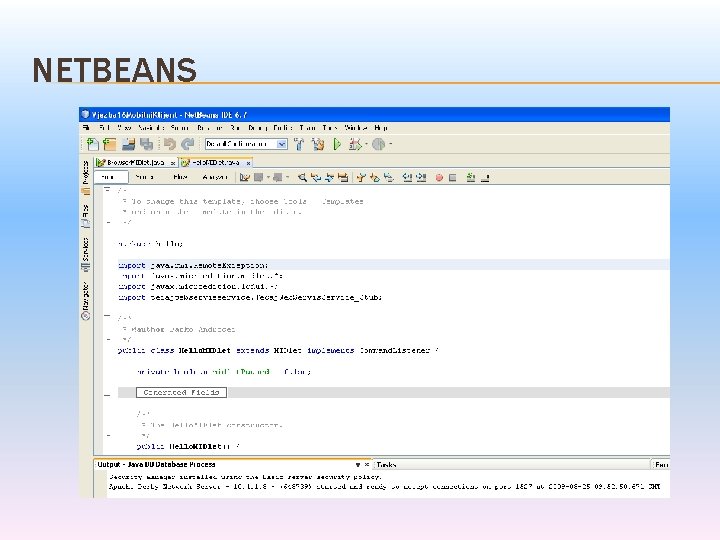Click the Undo arrow icon

click(x=169, y=144)
